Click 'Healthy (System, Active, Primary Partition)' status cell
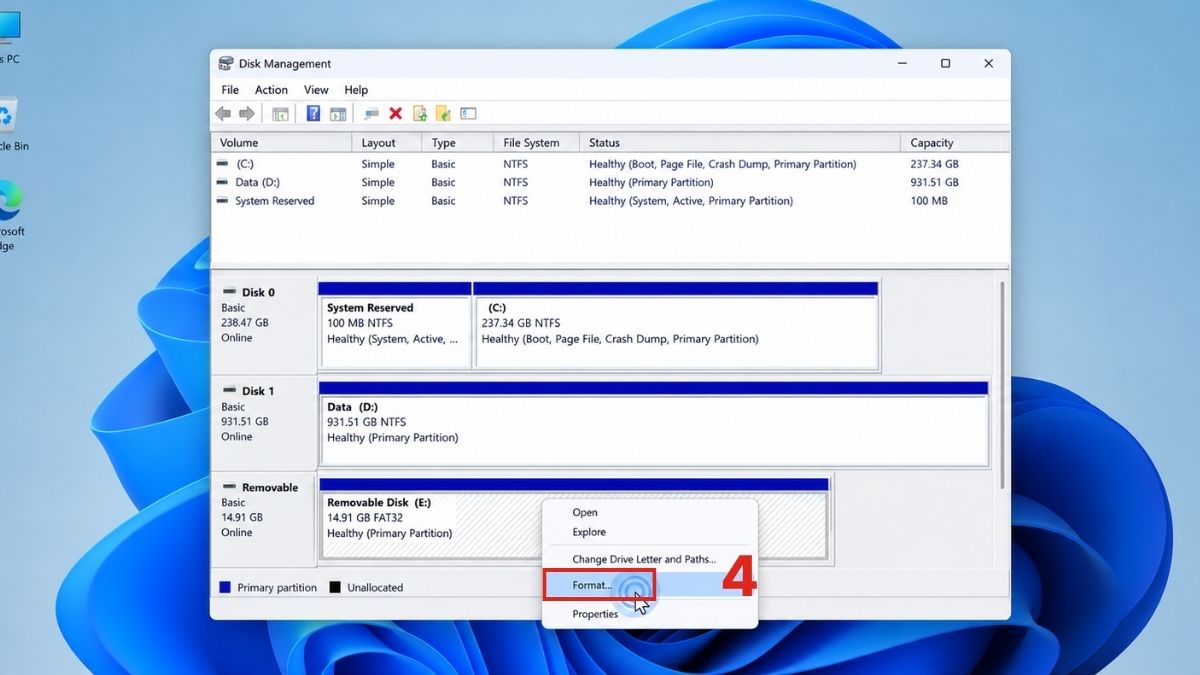The image size is (1200, 675). (691, 201)
